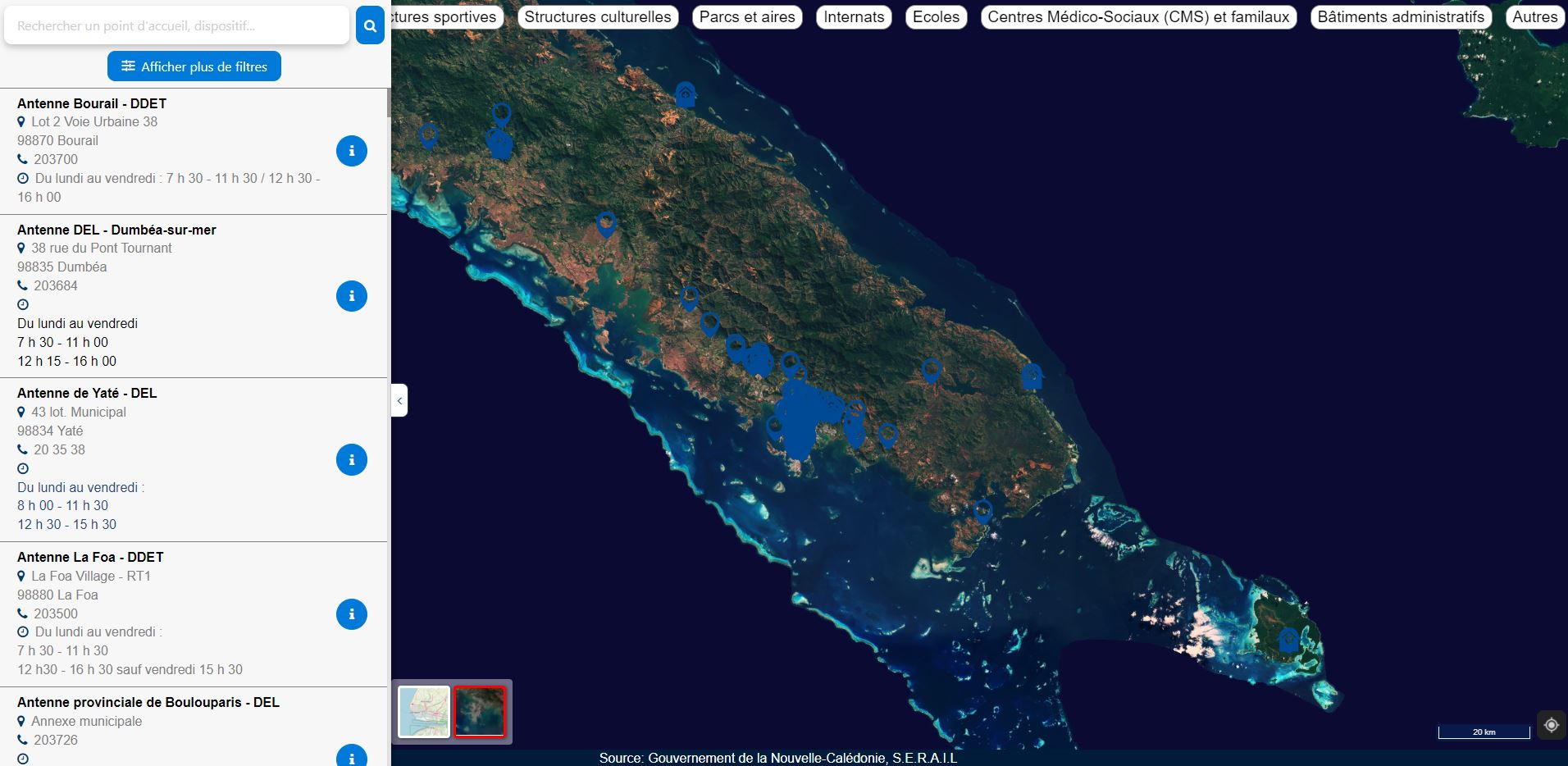Screen dimensions: 1568x766
Task: Click the Autres category button
Action: point(1534,17)
